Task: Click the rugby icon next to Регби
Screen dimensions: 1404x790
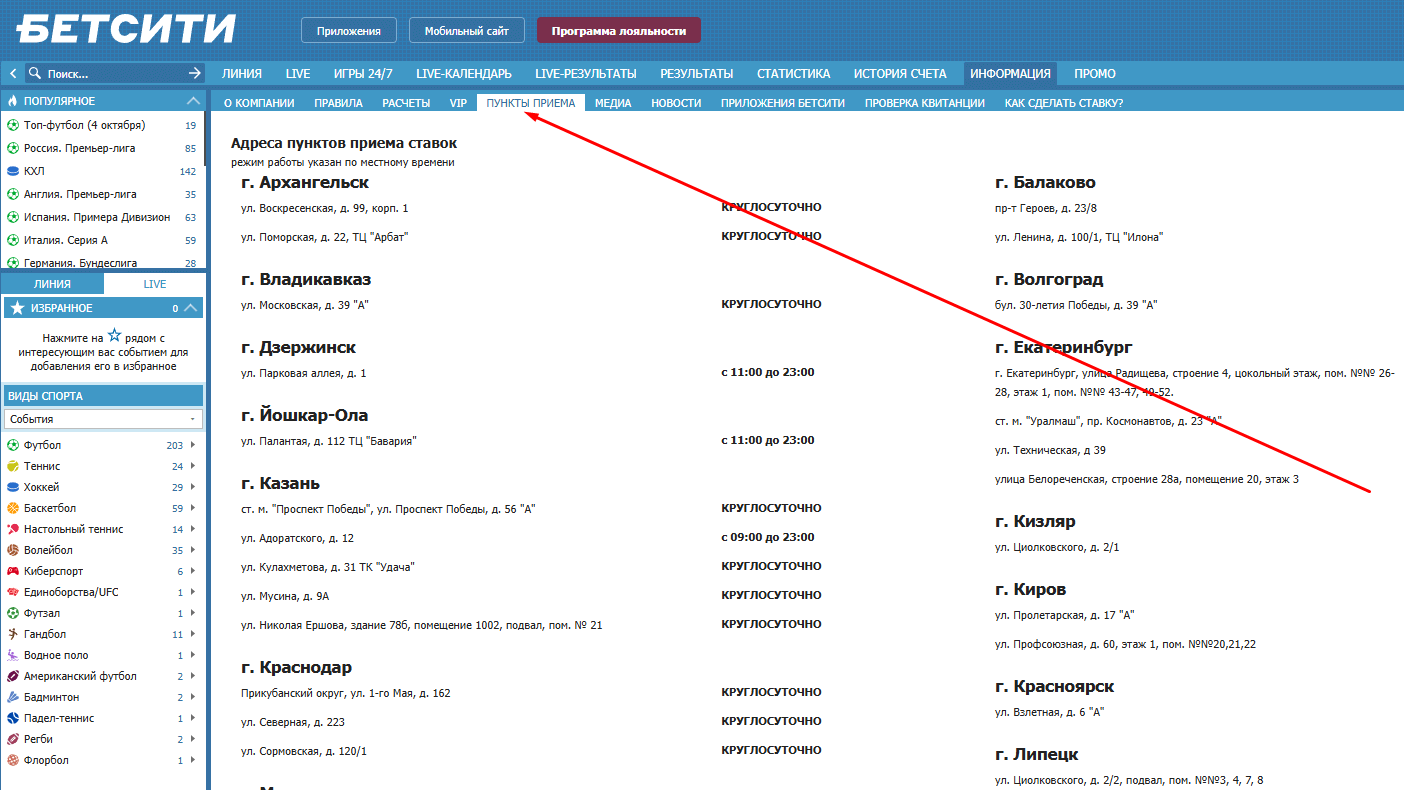Action: (13, 739)
